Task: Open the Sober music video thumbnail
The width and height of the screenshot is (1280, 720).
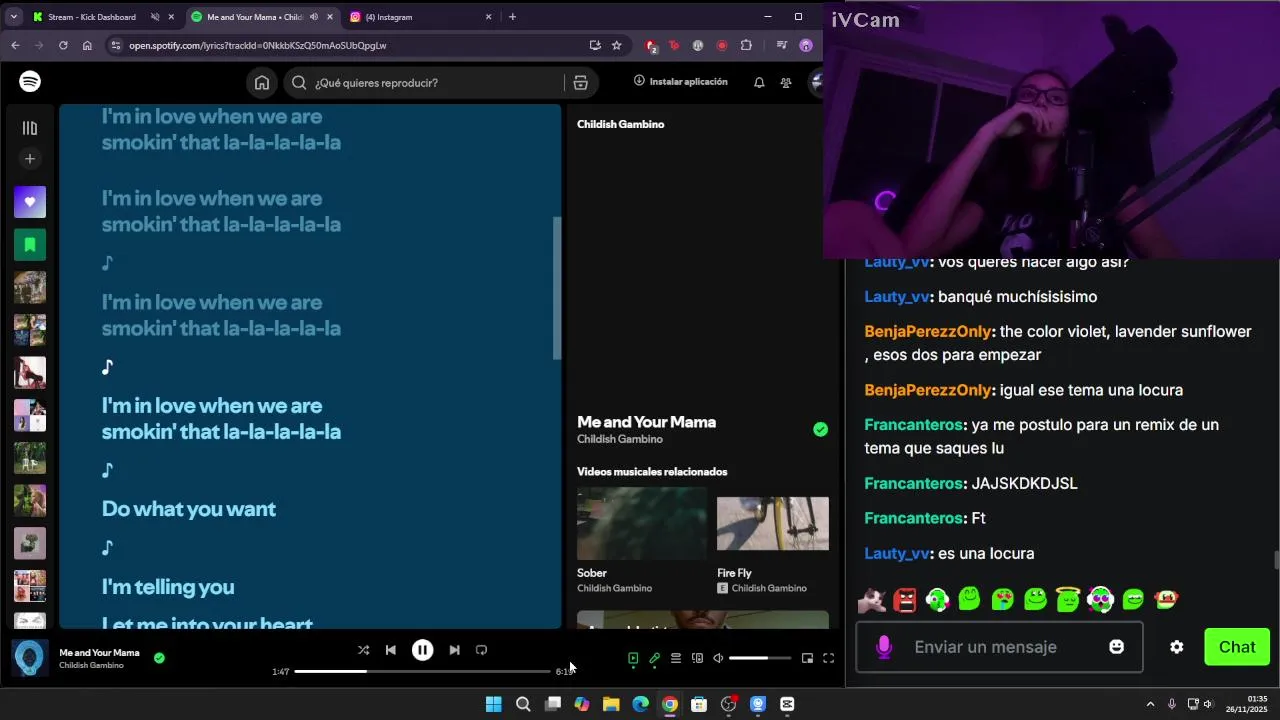Action: (x=642, y=524)
